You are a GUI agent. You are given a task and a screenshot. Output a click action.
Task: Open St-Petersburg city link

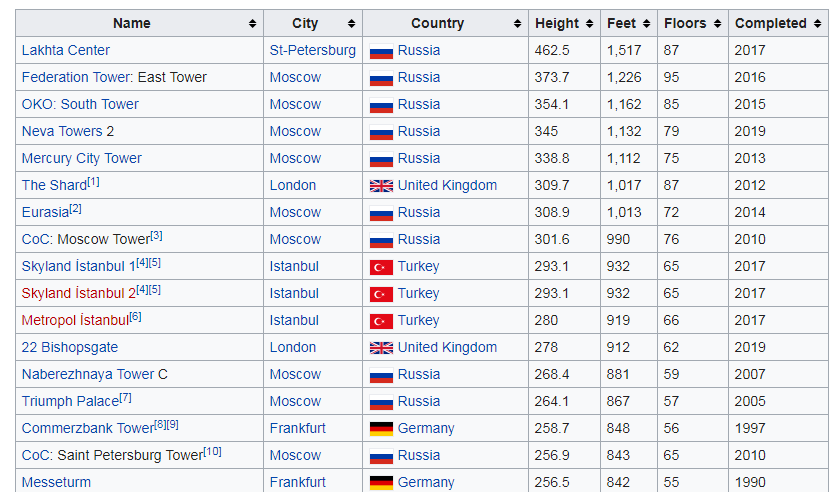click(312, 50)
